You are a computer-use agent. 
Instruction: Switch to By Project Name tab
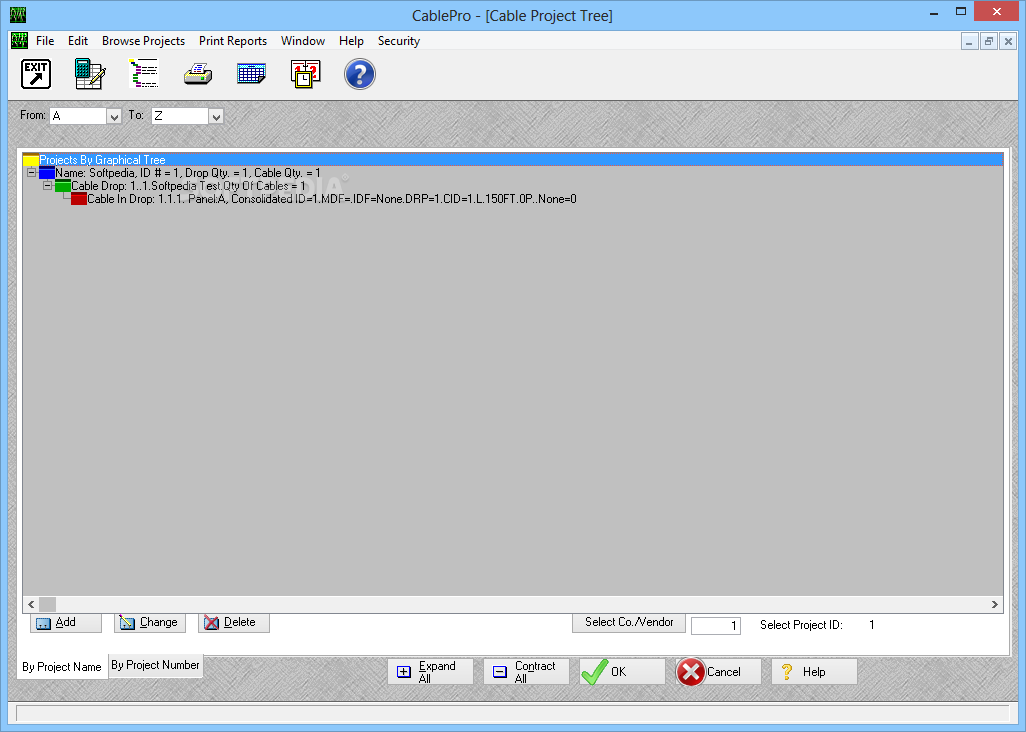click(x=62, y=667)
